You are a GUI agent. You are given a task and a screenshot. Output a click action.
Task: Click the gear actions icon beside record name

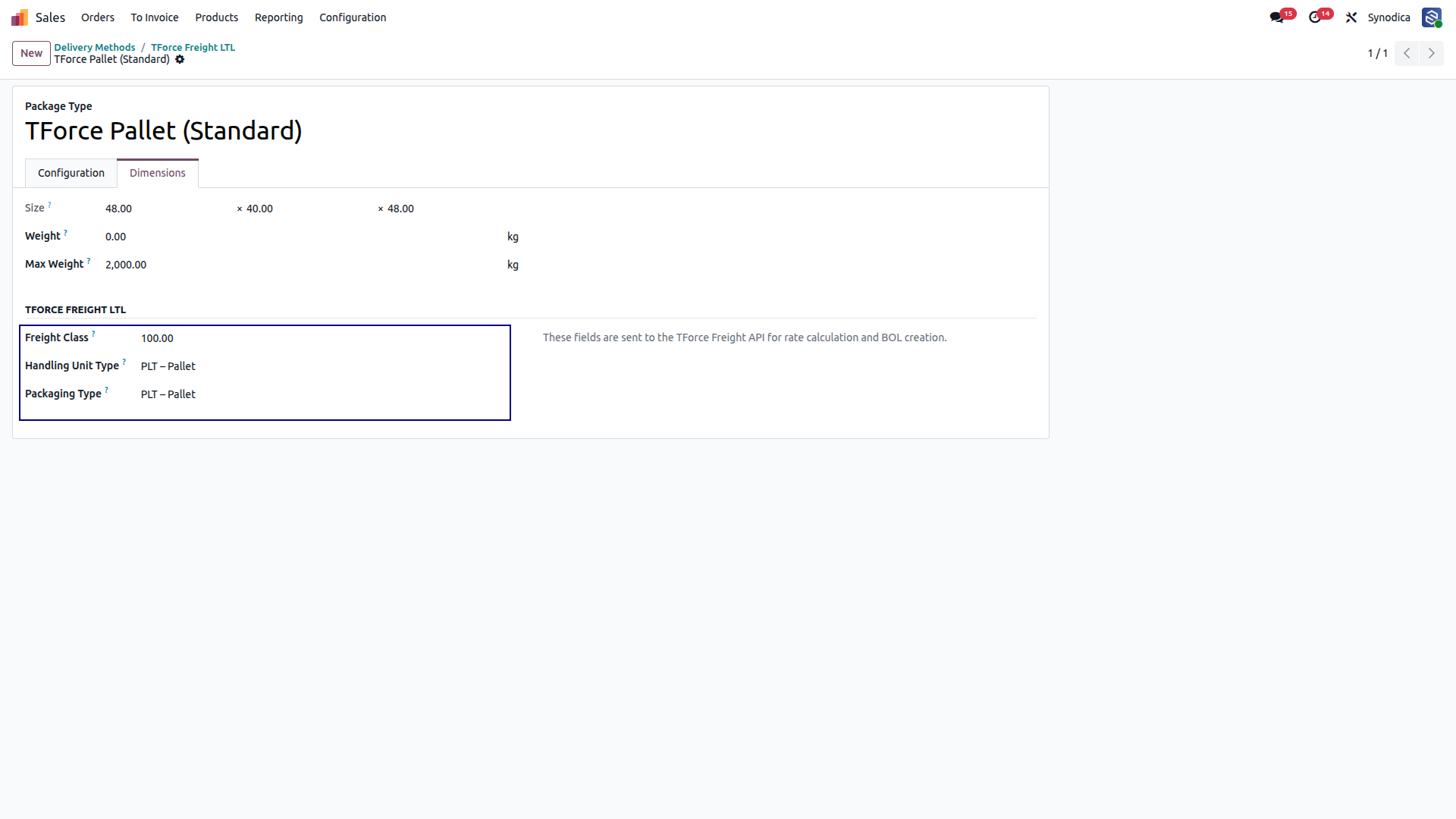coord(180,59)
